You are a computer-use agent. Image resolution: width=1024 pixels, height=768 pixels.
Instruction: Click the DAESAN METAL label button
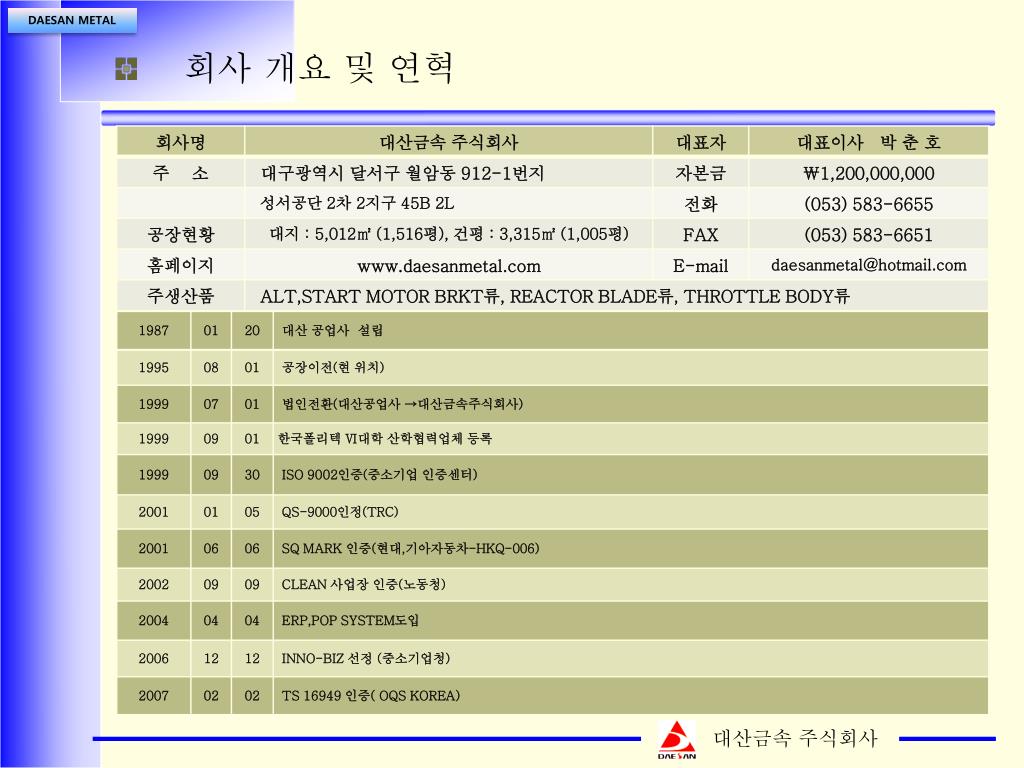72,20
